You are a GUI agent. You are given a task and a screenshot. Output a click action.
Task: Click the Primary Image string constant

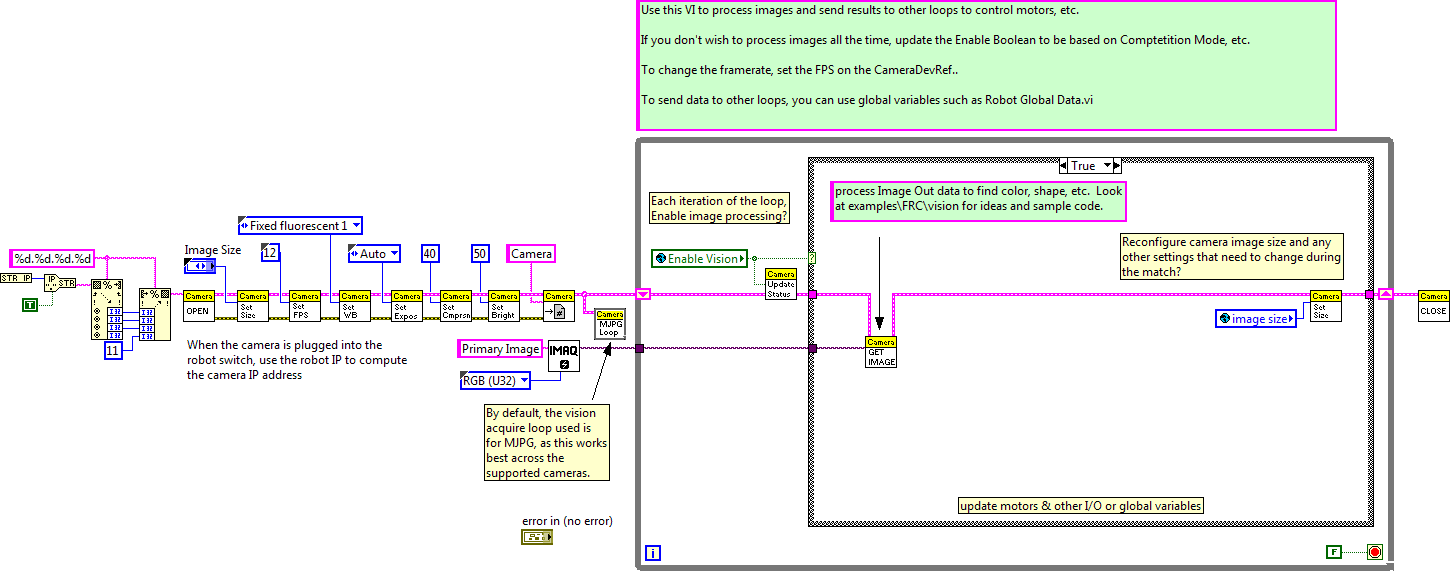tap(501, 349)
